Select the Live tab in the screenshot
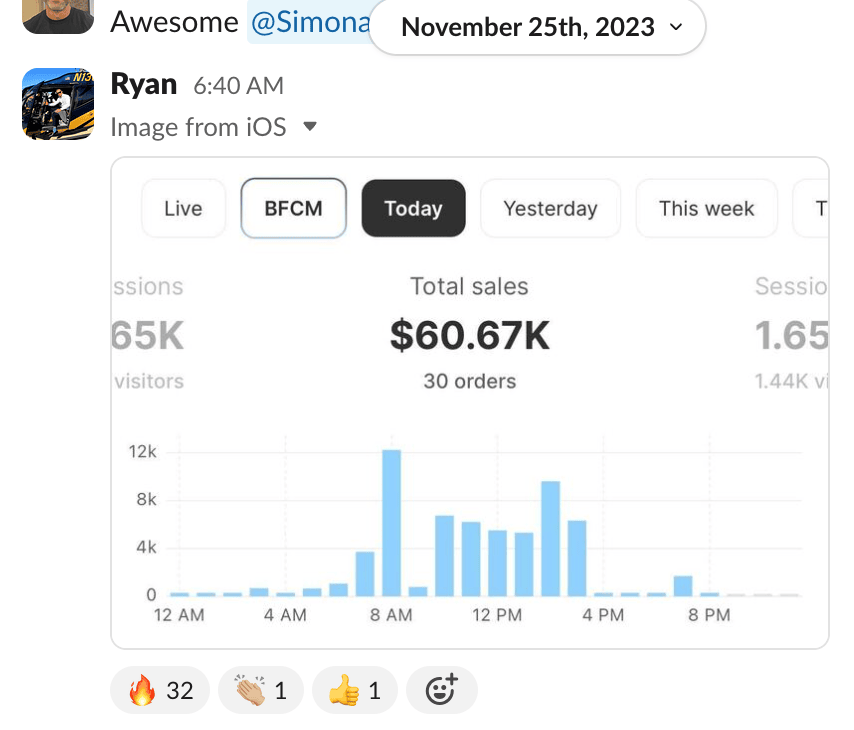The image size is (854, 730). pos(183,208)
